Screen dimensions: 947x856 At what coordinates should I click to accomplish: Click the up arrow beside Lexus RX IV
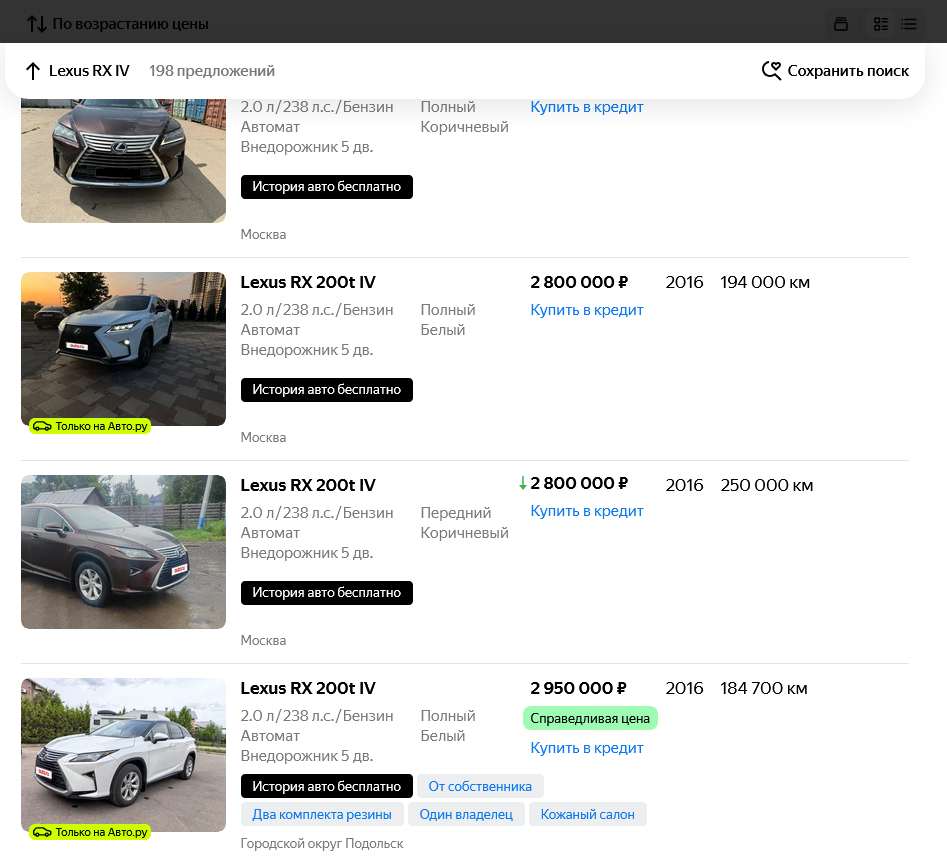(33, 71)
